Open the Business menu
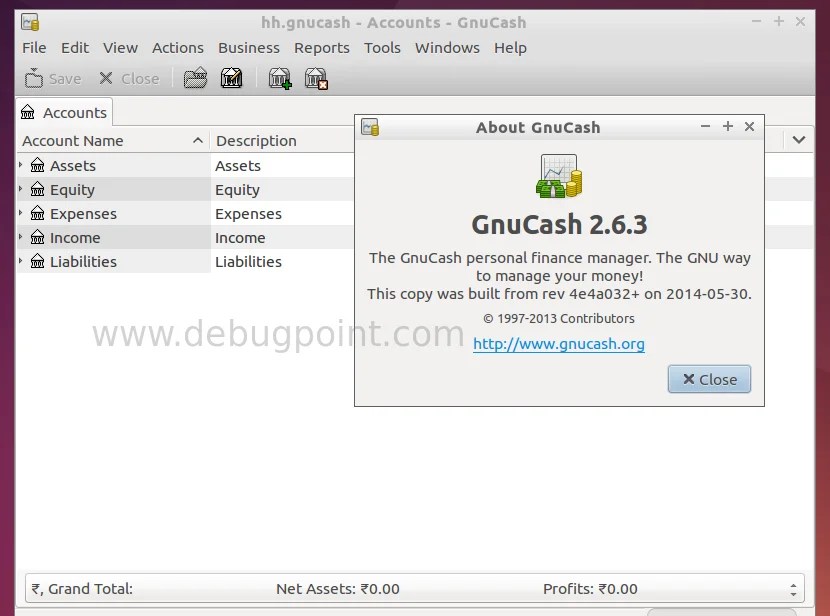The width and height of the screenshot is (830, 616). [249, 48]
